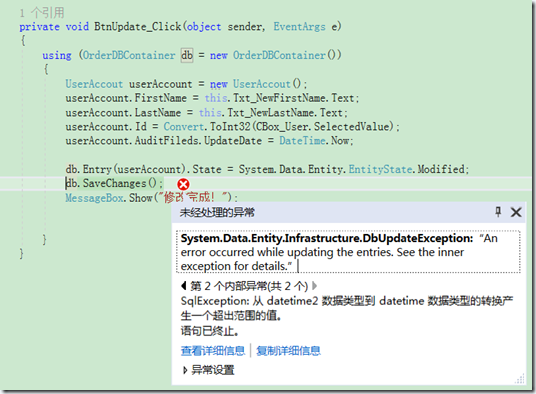Go to next inner exception arrow
Image resolution: width=536 pixels, height=394 pixels.
314,285
